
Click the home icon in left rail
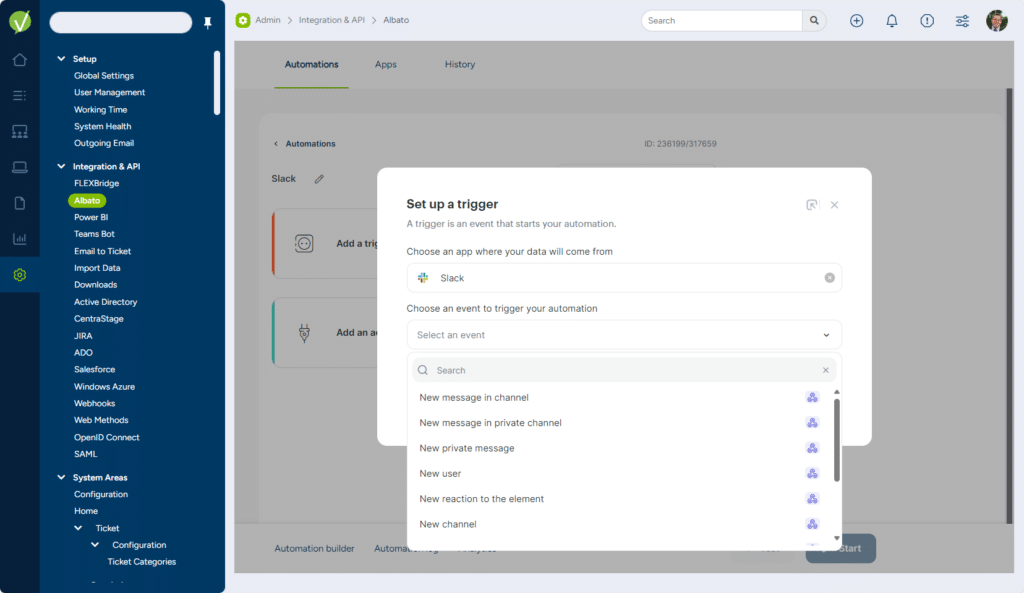tap(19, 60)
